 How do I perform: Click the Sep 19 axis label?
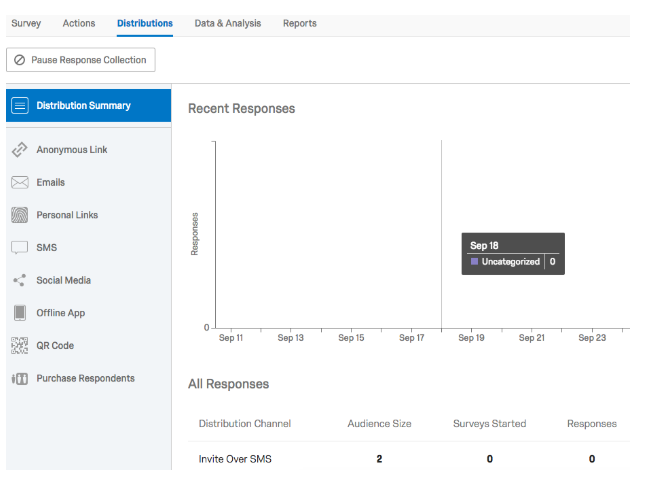471,338
